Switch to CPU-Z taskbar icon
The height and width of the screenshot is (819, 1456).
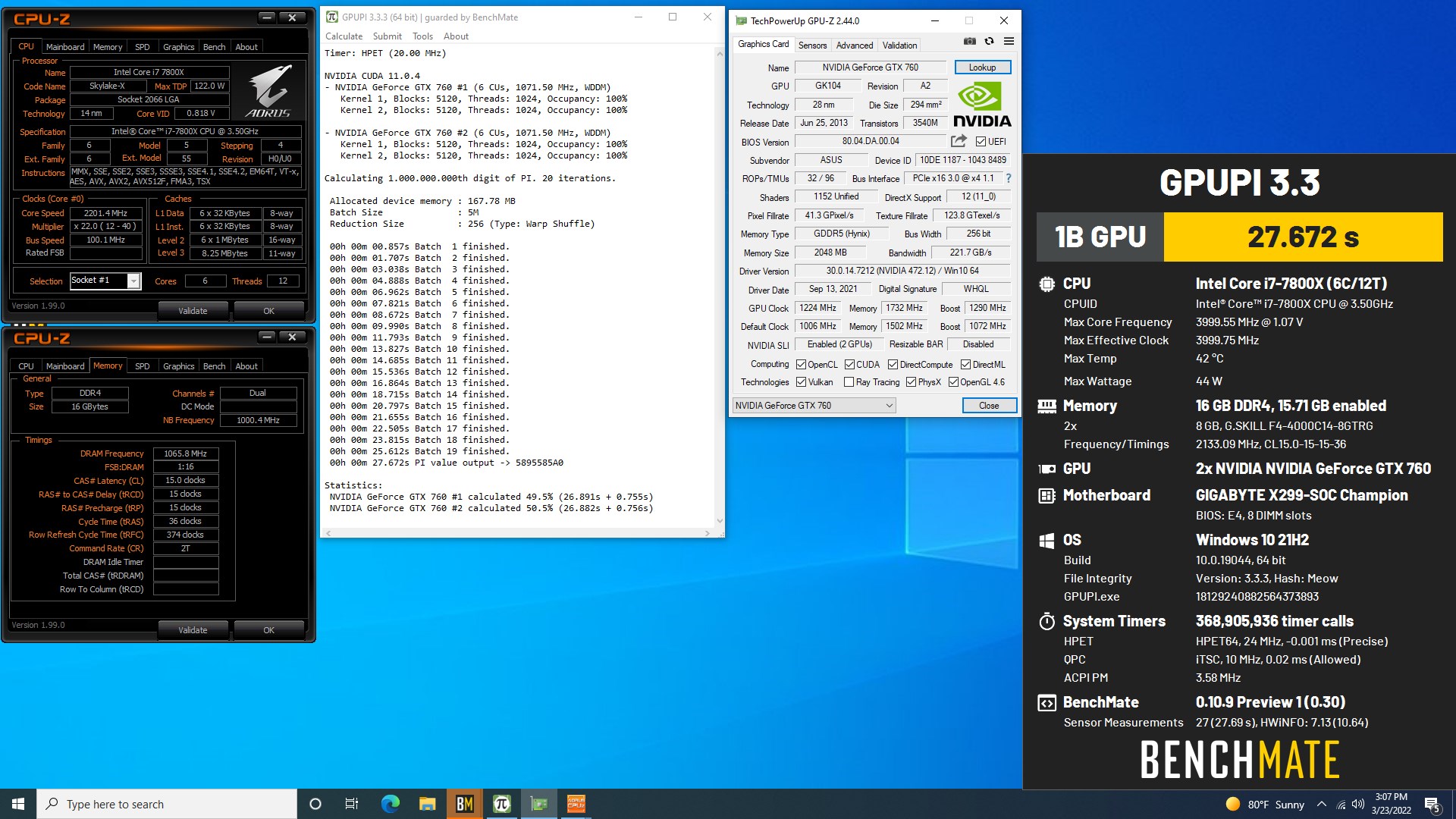click(576, 804)
